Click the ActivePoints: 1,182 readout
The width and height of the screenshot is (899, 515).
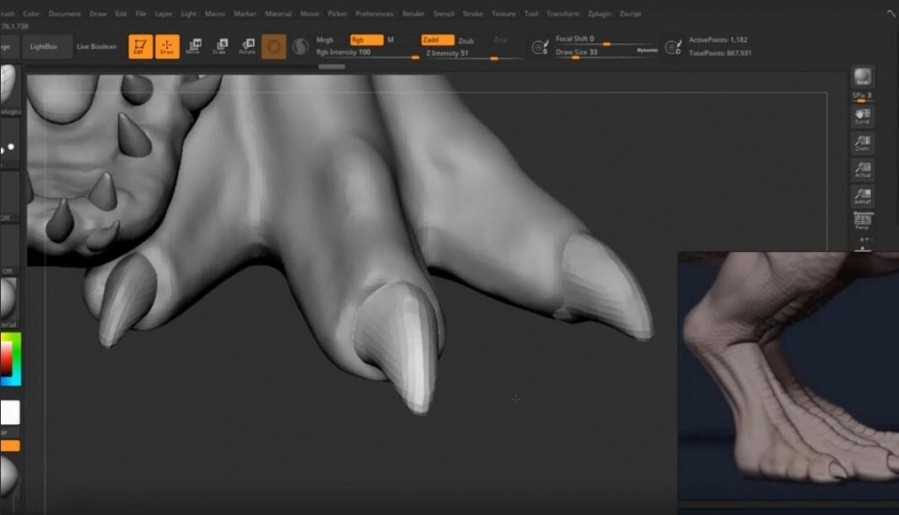point(718,40)
